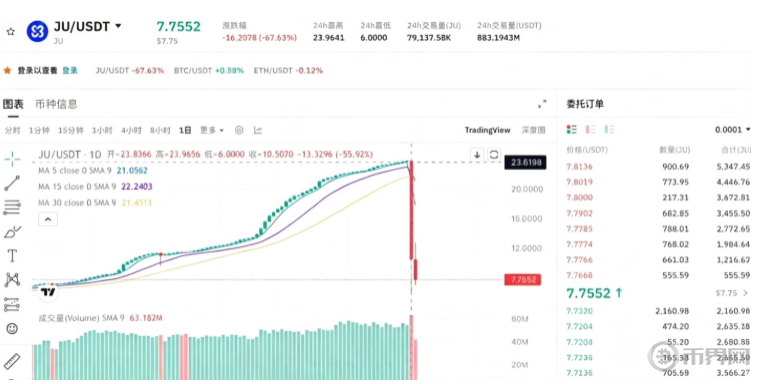Click ask price 7.7902 row
Viewport: 761px width, 384px height.
(658, 213)
